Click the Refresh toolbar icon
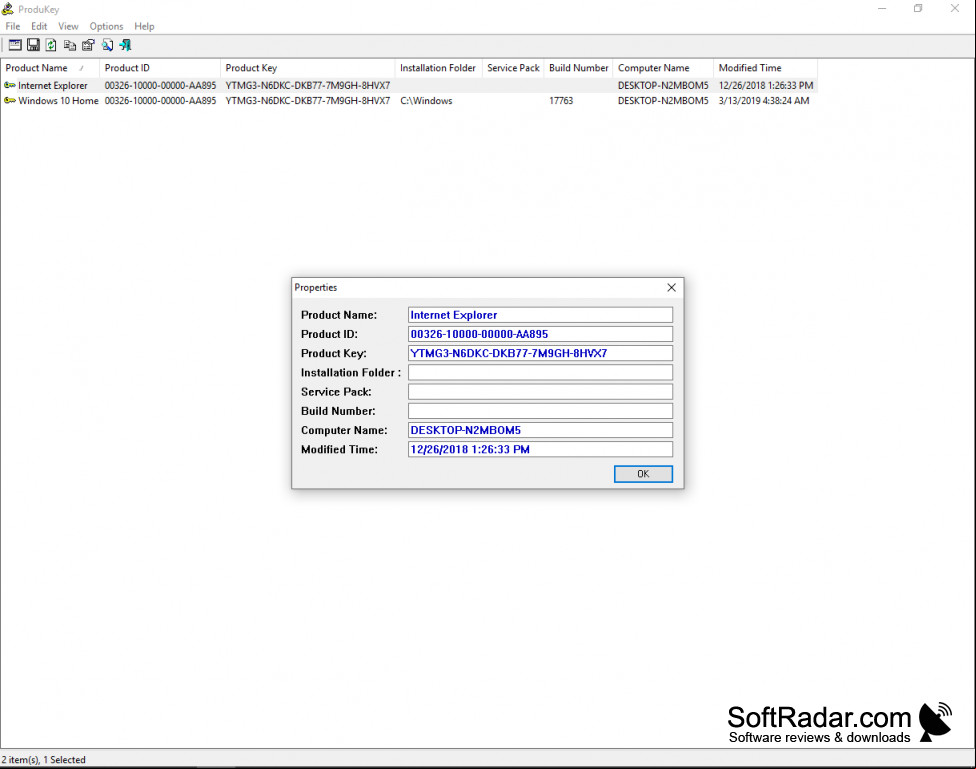This screenshot has width=976, height=769. coord(51,45)
